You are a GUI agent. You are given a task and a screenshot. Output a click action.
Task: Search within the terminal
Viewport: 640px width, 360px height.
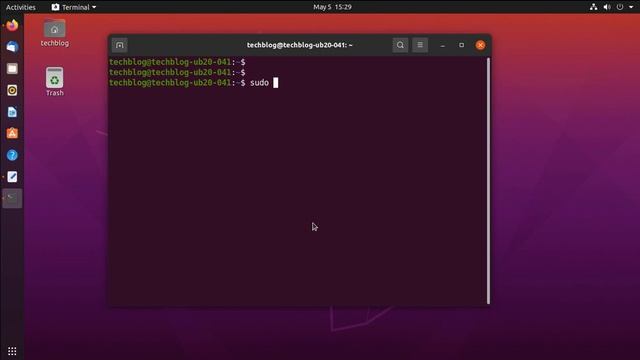click(400, 45)
